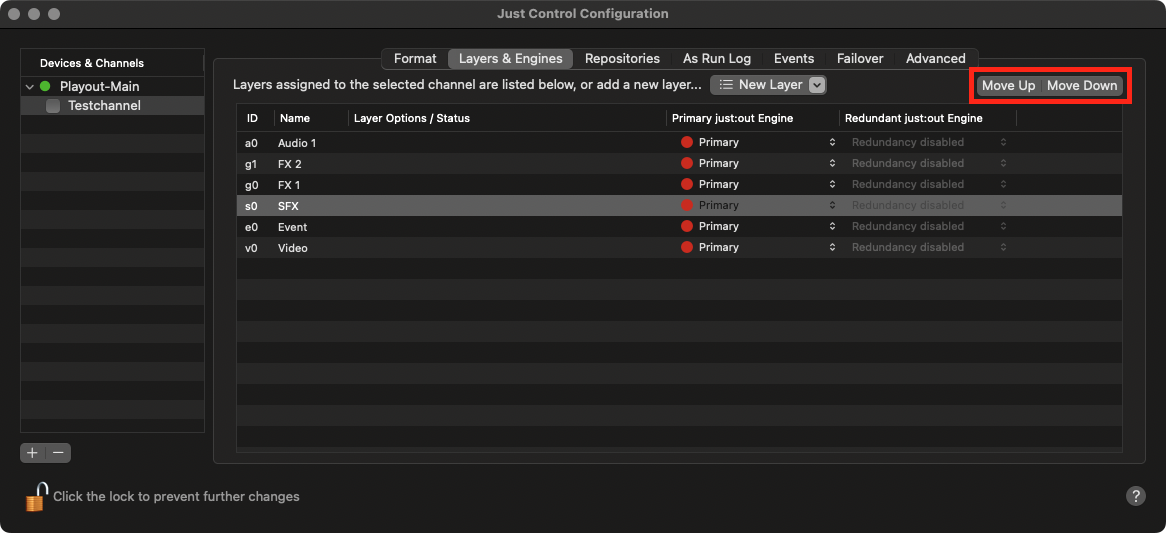This screenshot has height=533, width=1166.
Task: Select the SFX layer name
Action: pyautogui.click(x=289, y=206)
